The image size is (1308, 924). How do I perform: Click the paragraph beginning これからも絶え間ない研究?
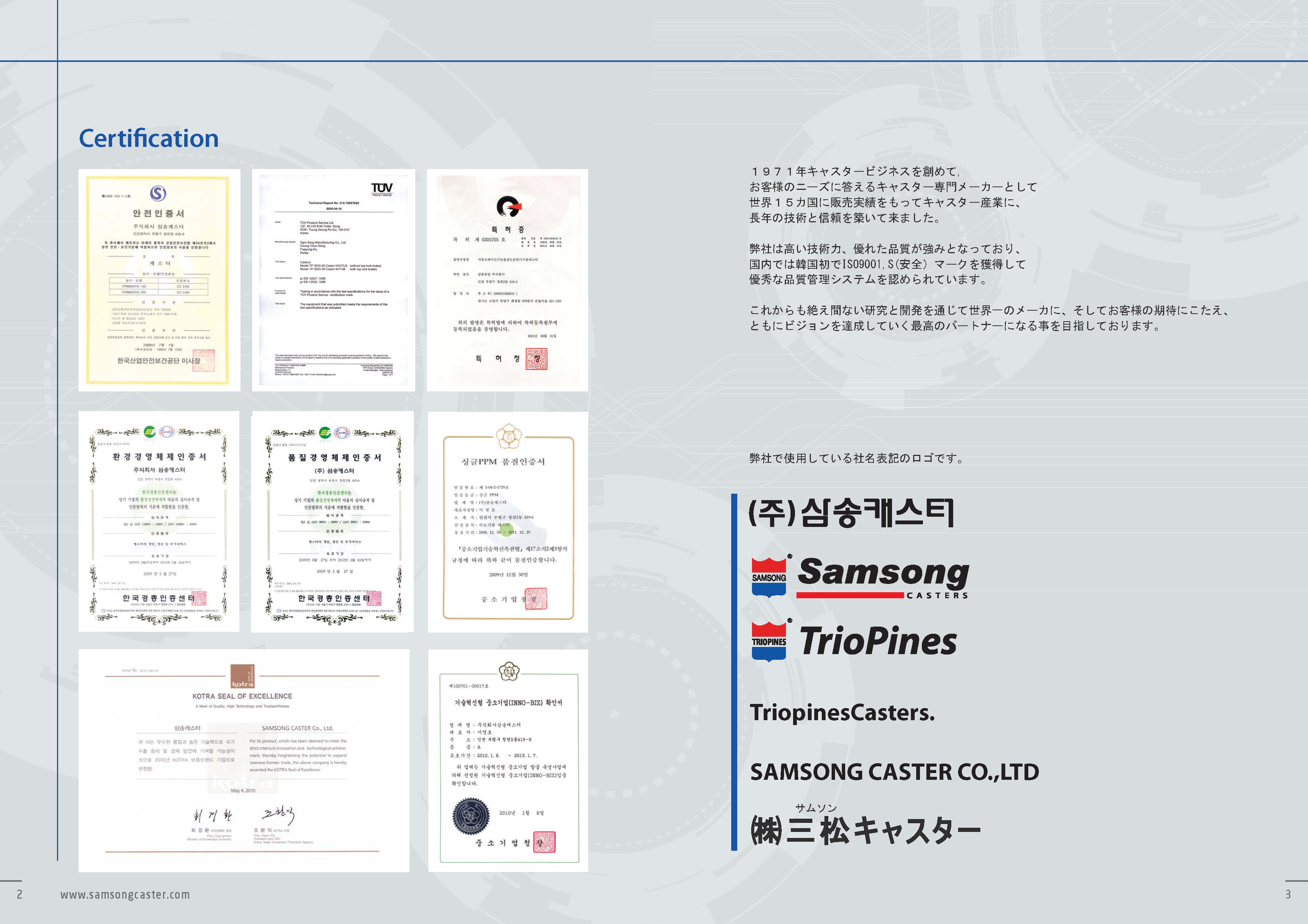(x=990, y=318)
